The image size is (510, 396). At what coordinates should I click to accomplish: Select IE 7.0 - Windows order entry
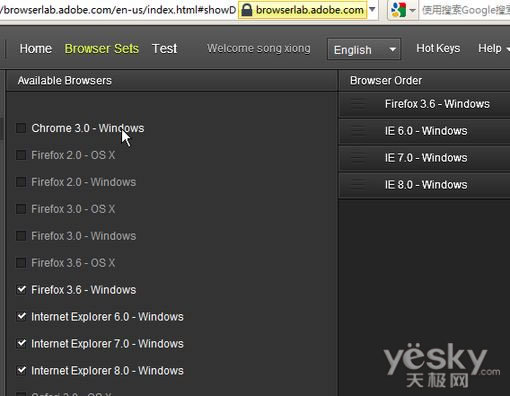point(424,158)
